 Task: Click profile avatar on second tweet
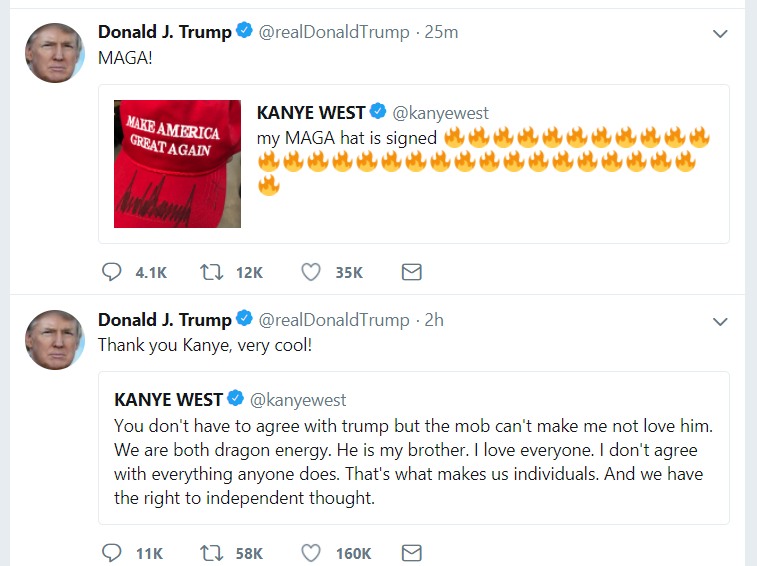pos(54,339)
